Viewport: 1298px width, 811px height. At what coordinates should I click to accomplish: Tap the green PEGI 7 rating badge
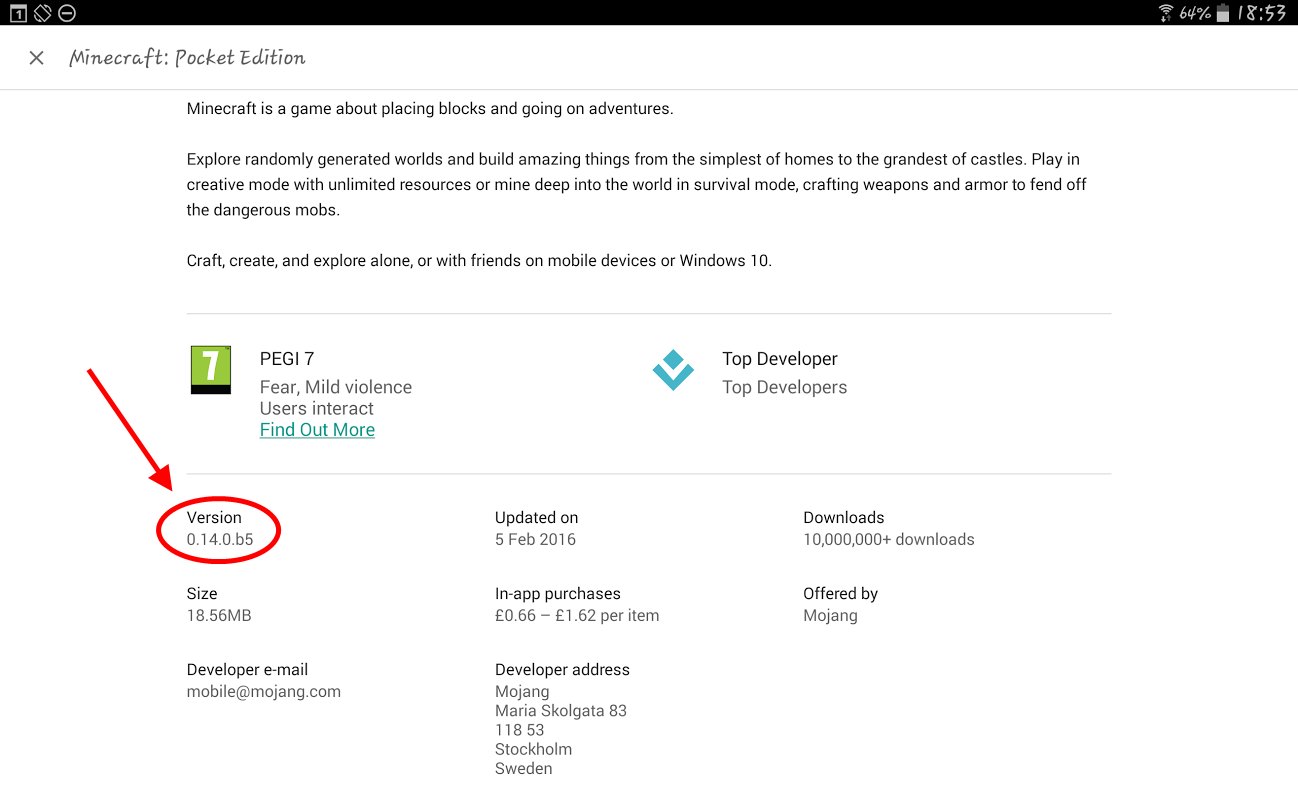point(211,370)
